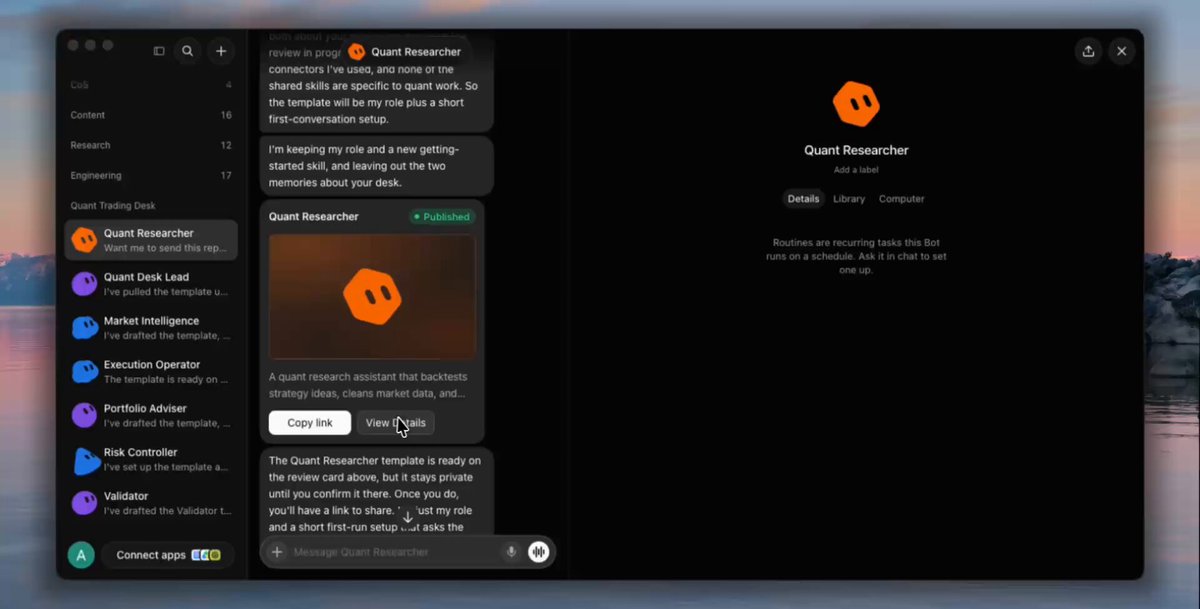Image resolution: width=1200 pixels, height=609 pixels.
Task: Click the blue Market Intelligence avatar
Action: pos(85,328)
